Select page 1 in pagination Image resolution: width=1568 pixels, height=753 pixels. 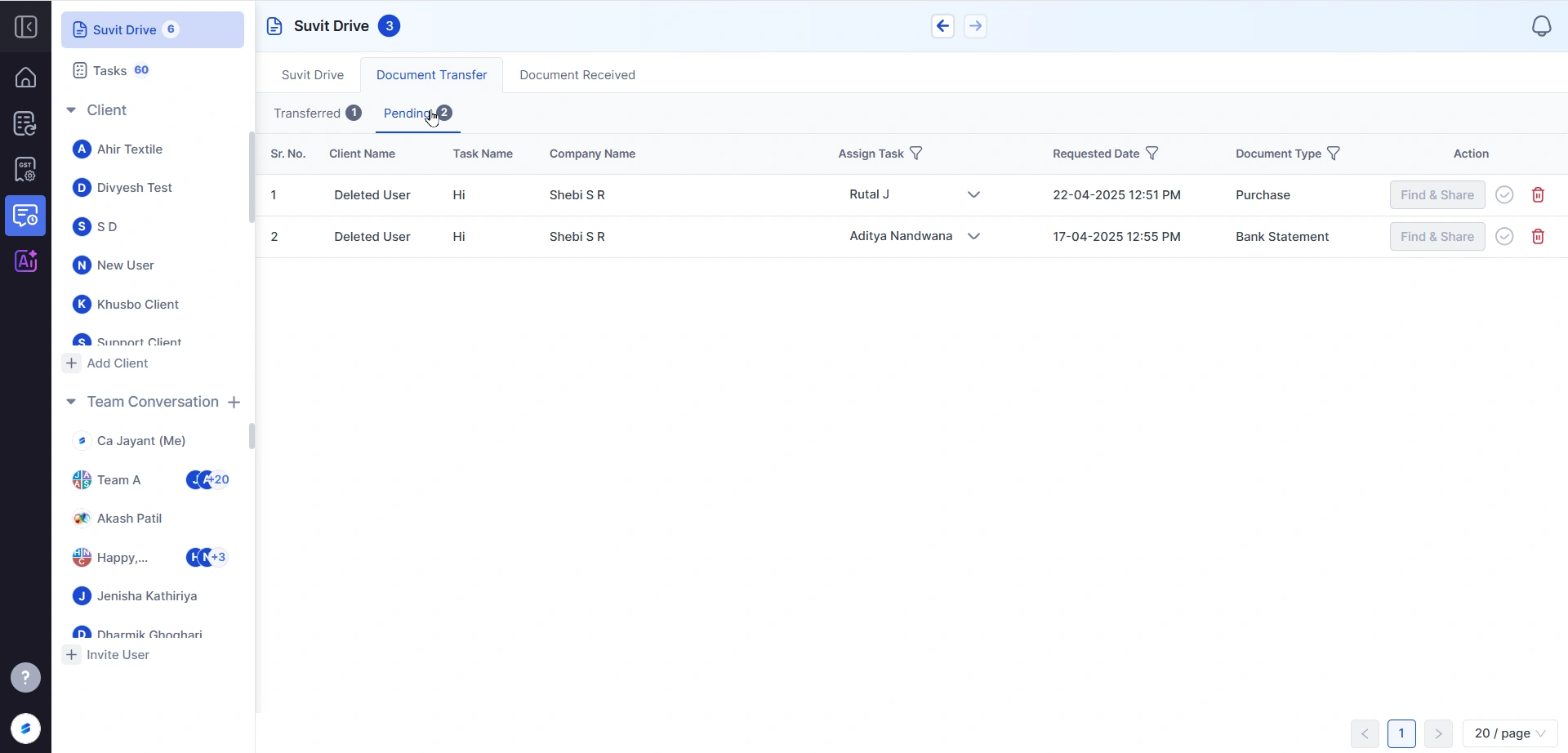click(x=1401, y=733)
